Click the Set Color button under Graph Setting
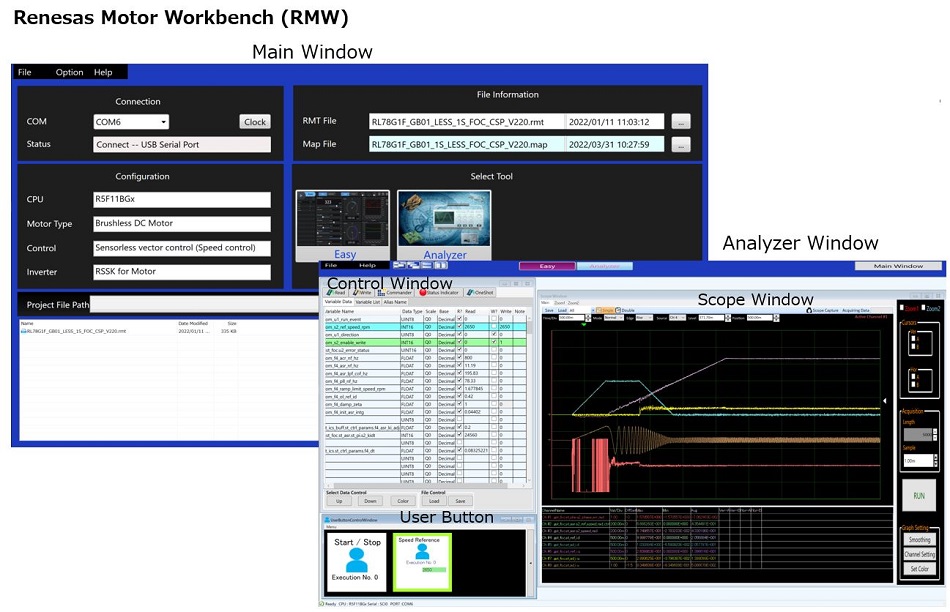Viewport: 950px width, 612px height. click(919, 568)
